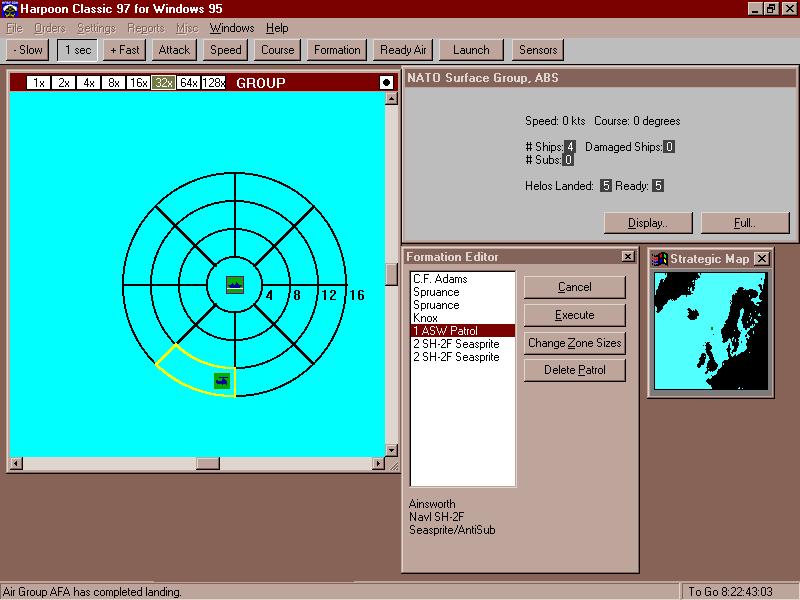The image size is (800, 600).
Task: Cancel the Formation Editor changes
Action: coord(574,287)
